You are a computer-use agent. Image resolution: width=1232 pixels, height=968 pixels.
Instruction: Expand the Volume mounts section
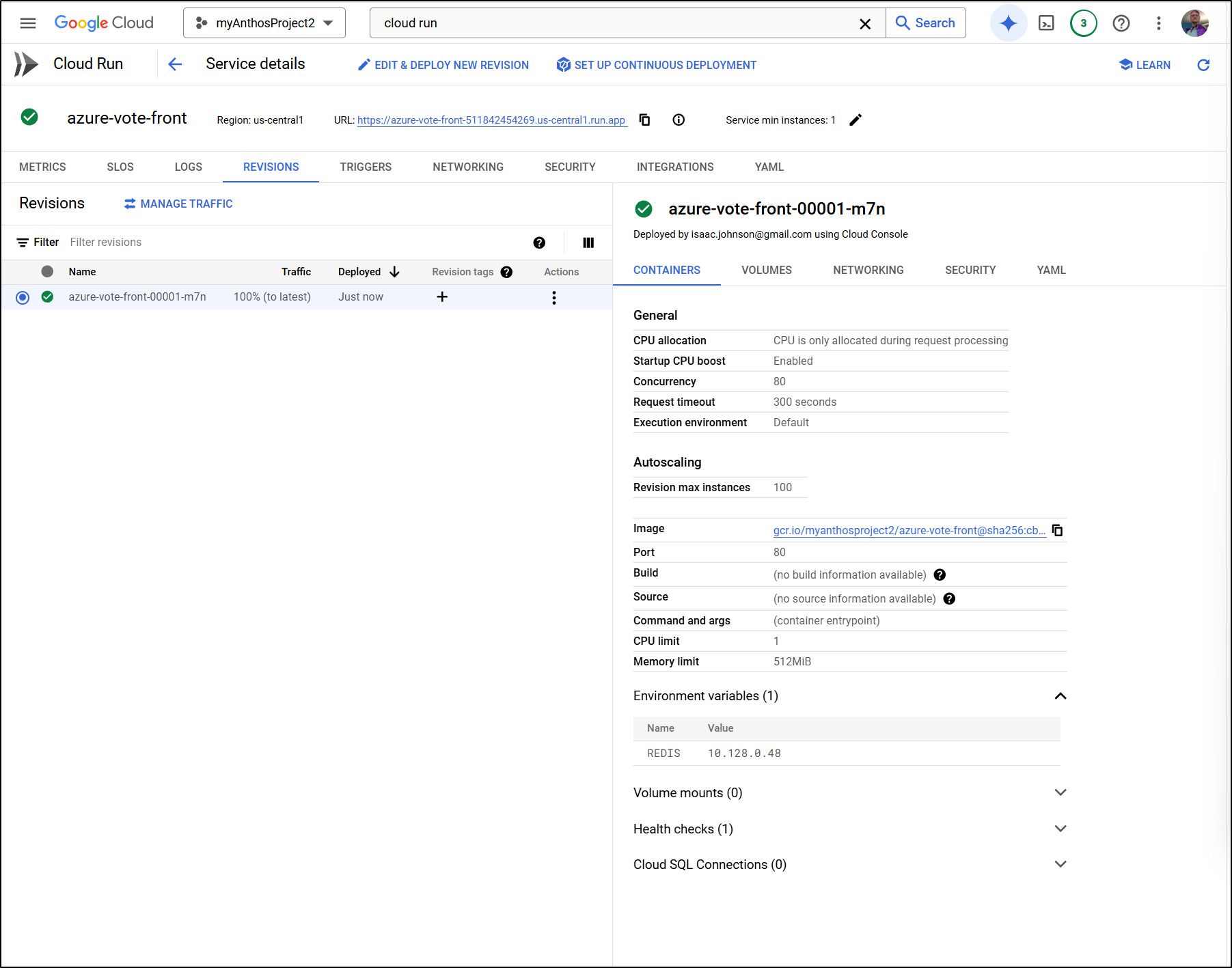tap(1060, 792)
